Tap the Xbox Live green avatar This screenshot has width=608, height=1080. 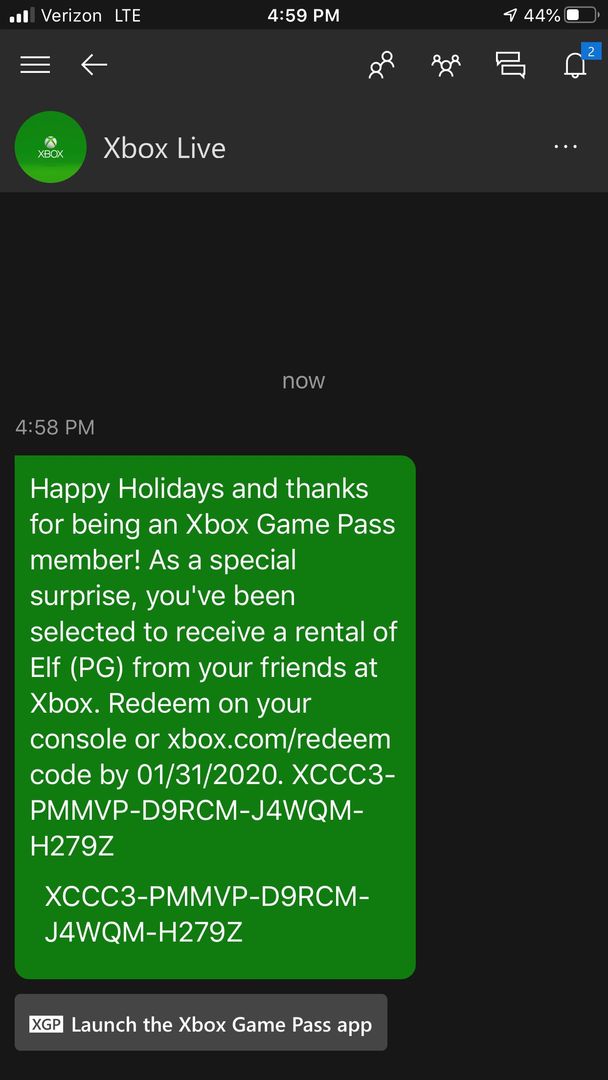tap(50, 147)
